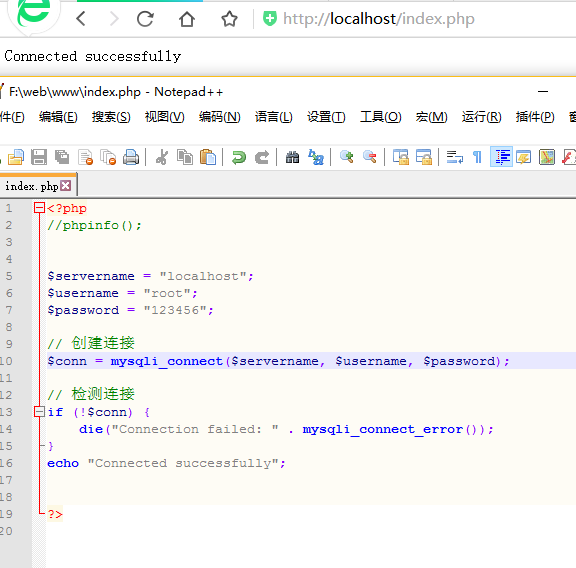This screenshot has height=568, width=576.
Task: Toggle the Word Wrap icon
Action: pyautogui.click(x=455, y=157)
